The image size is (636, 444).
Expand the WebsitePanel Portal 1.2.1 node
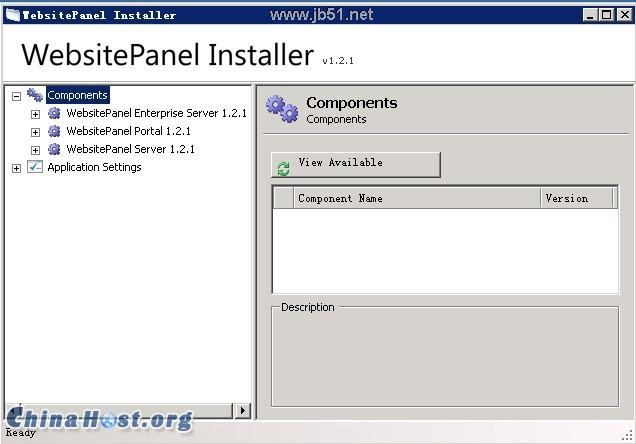pyautogui.click(x=35, y=132)
